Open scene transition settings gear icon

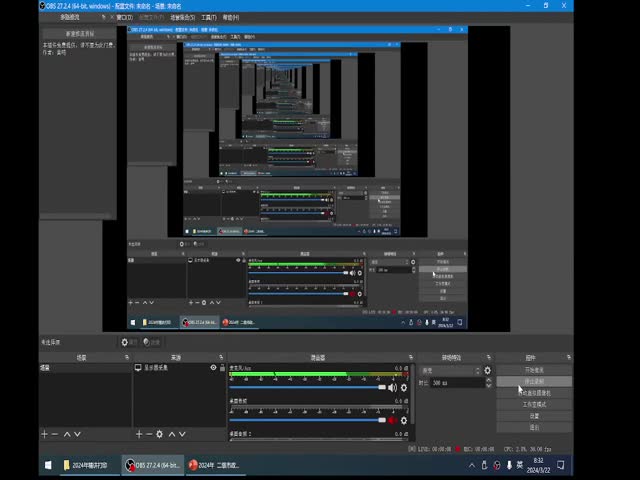487,370
